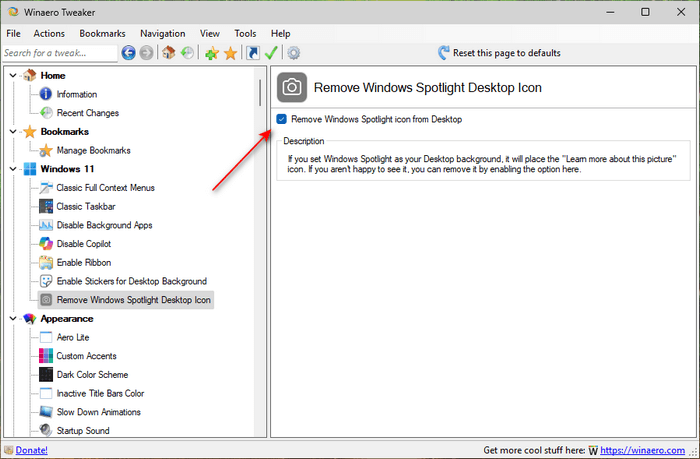
Task: Collapse the Appearance tree section
Action: coord(12,319)
